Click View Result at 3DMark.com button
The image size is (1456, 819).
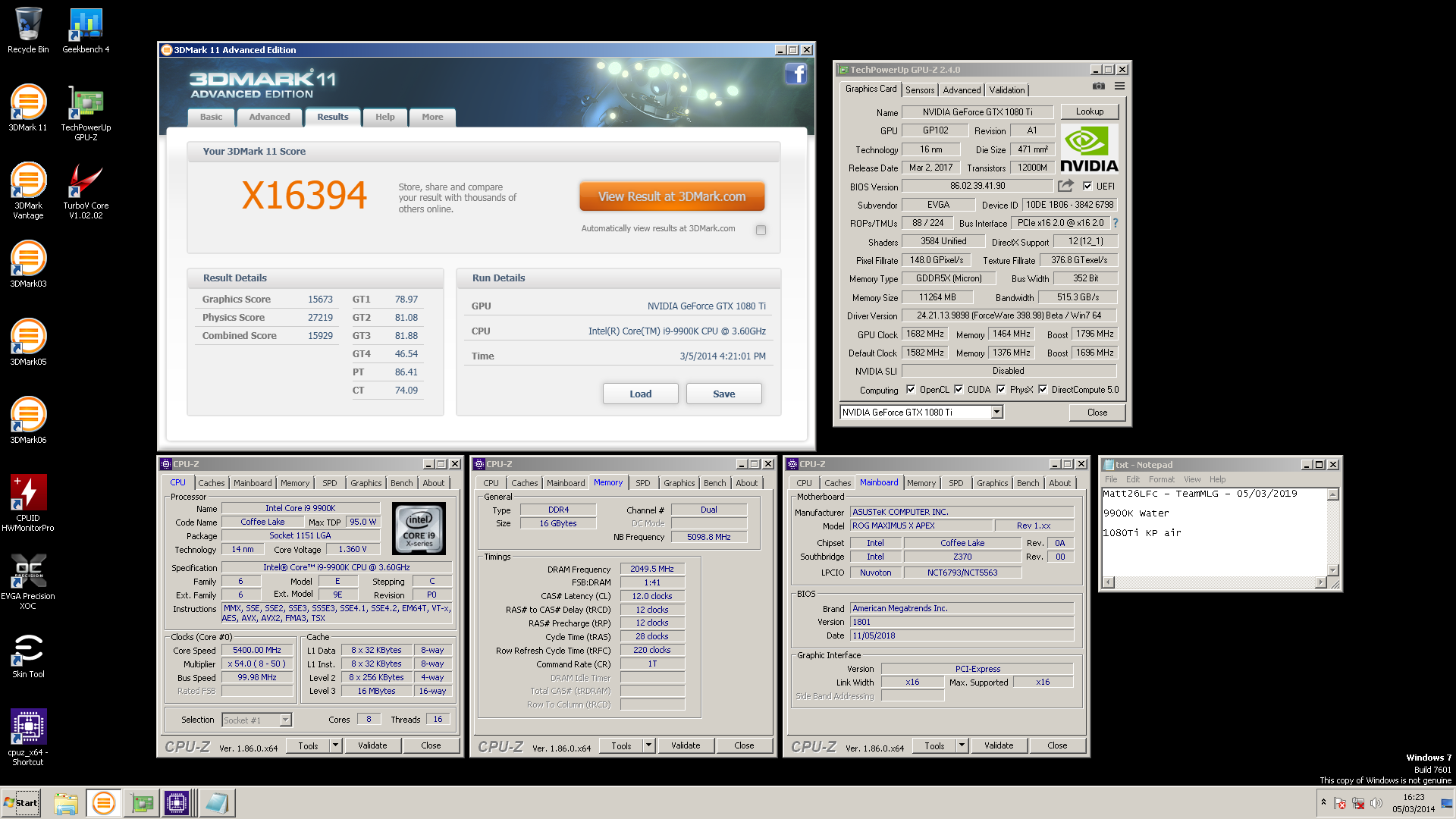click(672, 196)
